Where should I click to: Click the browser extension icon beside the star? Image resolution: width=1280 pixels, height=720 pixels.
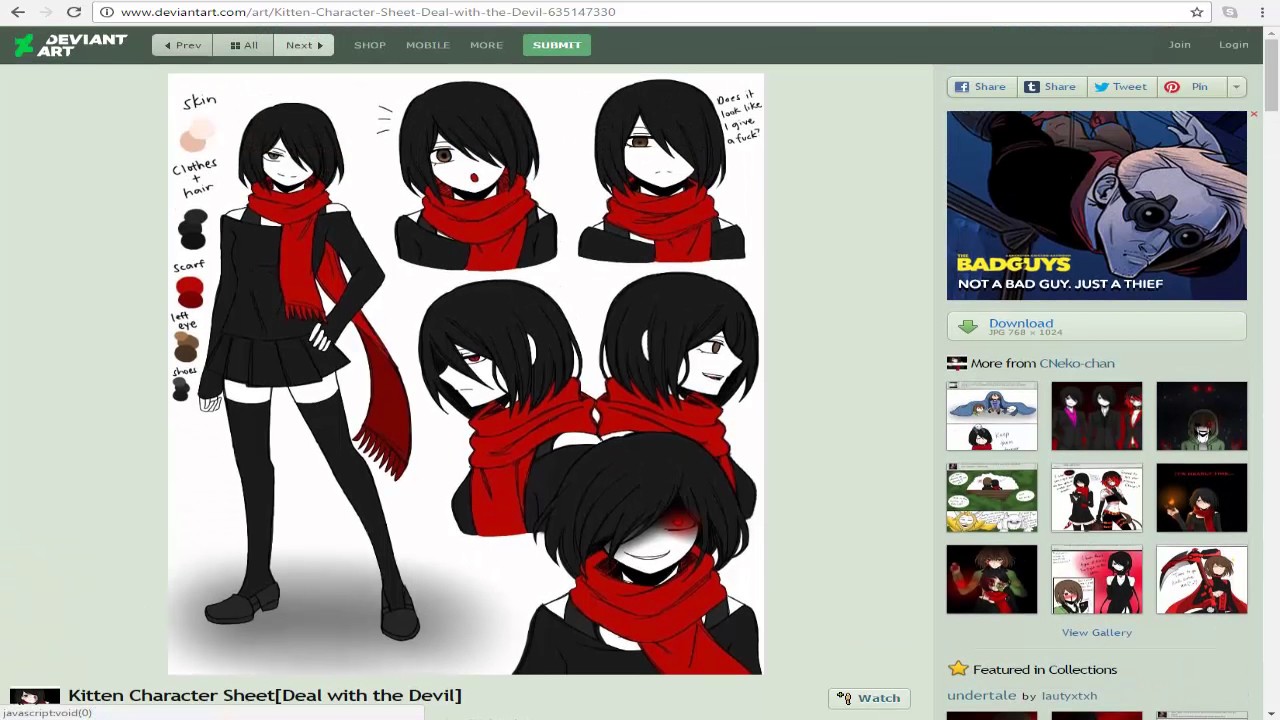[1230, 12]
